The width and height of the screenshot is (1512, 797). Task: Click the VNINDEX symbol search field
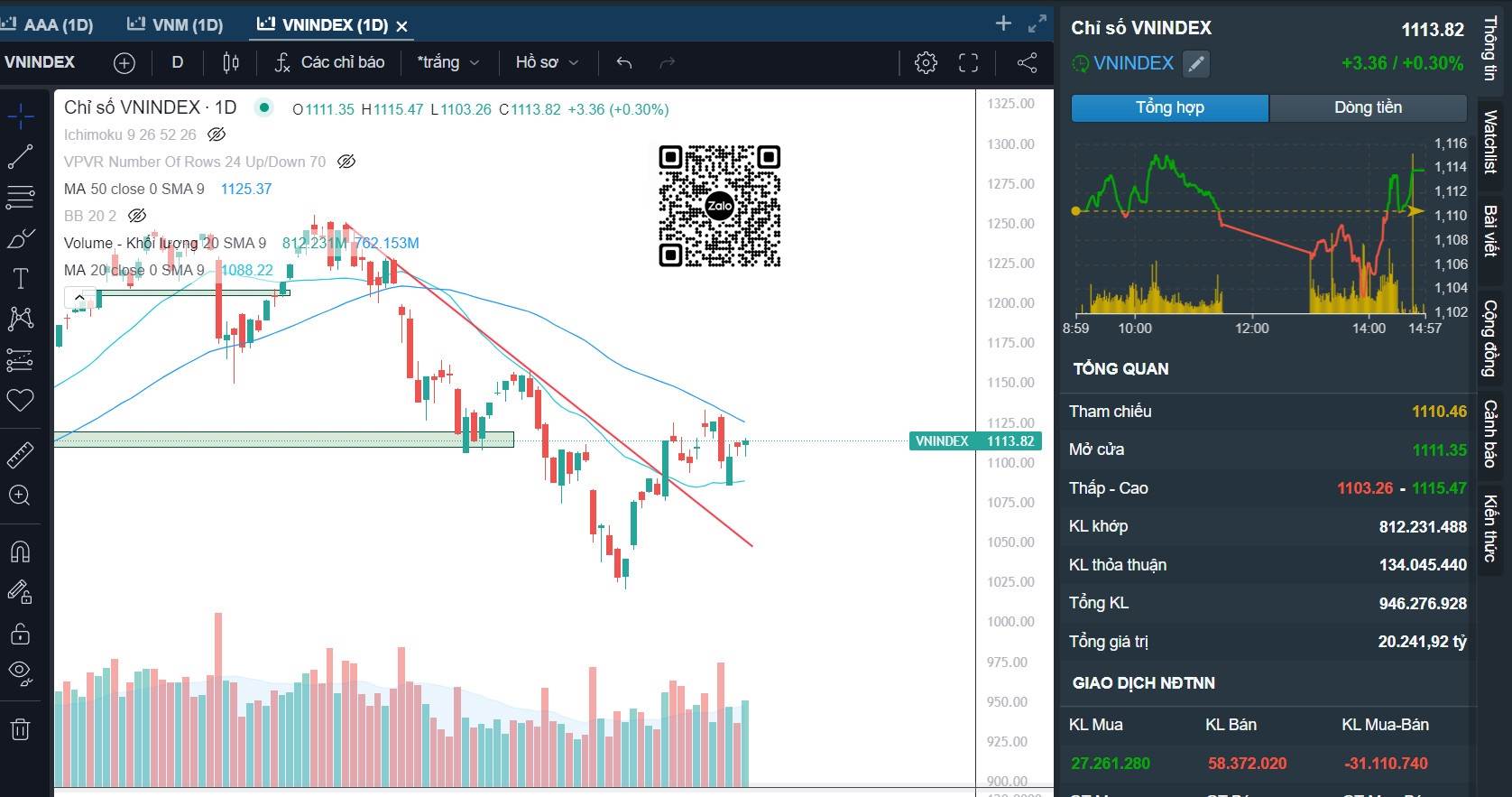(41, 62)
